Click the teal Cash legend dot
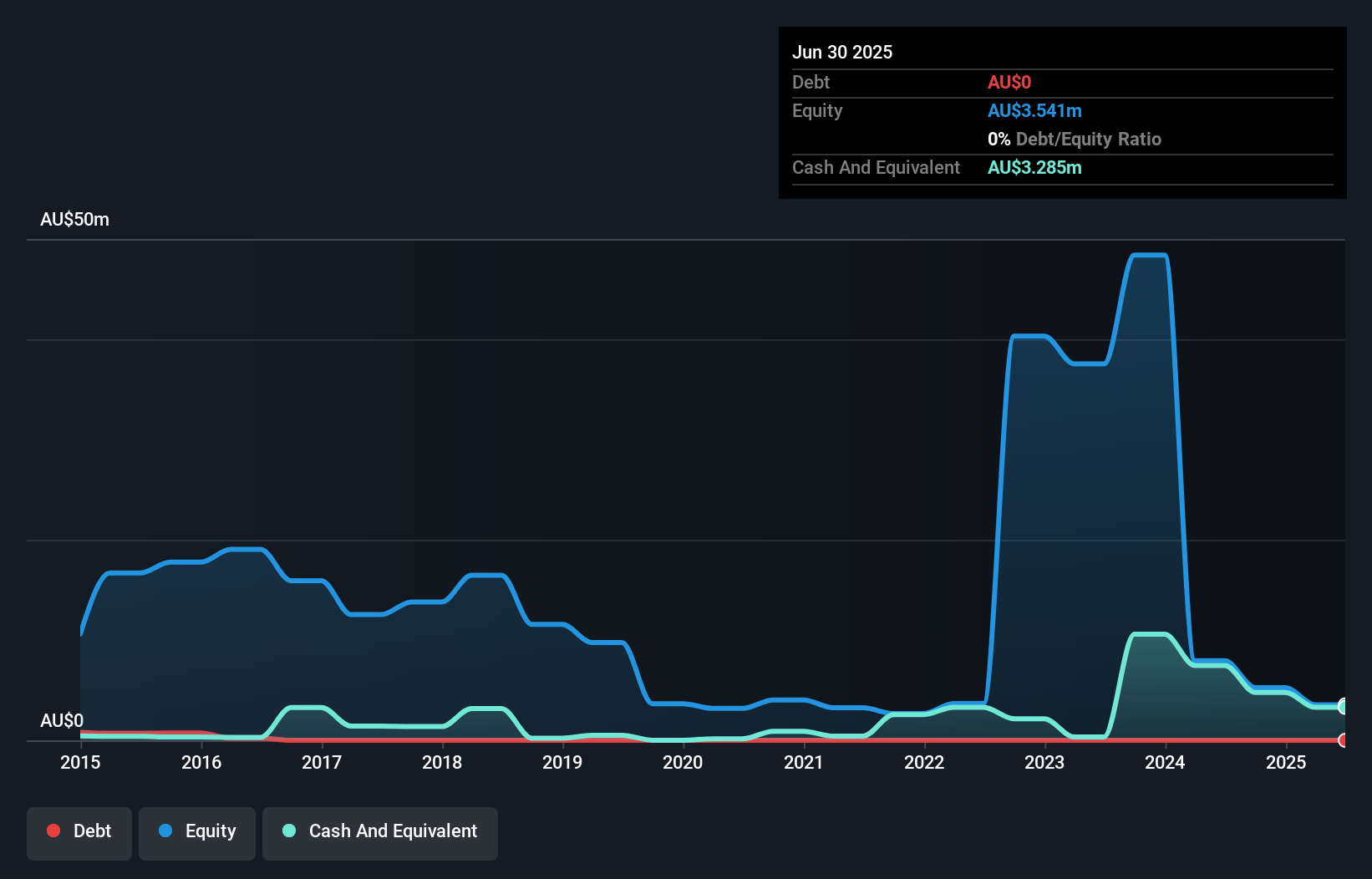The width and height of the screenshot is (1372, 879). pos(289,831)
